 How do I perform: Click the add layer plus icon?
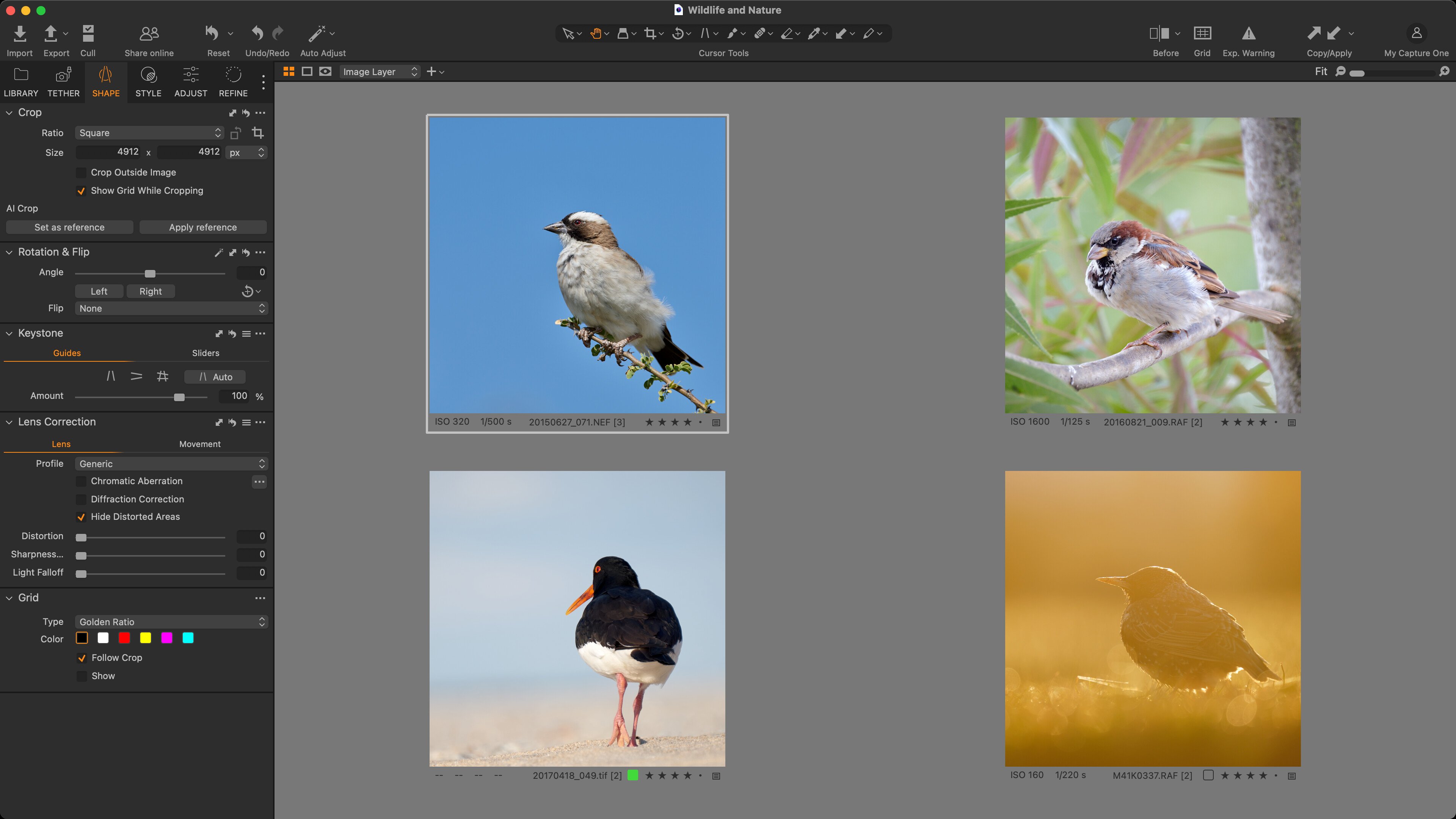pyautogui.click(x=431, y=72)
